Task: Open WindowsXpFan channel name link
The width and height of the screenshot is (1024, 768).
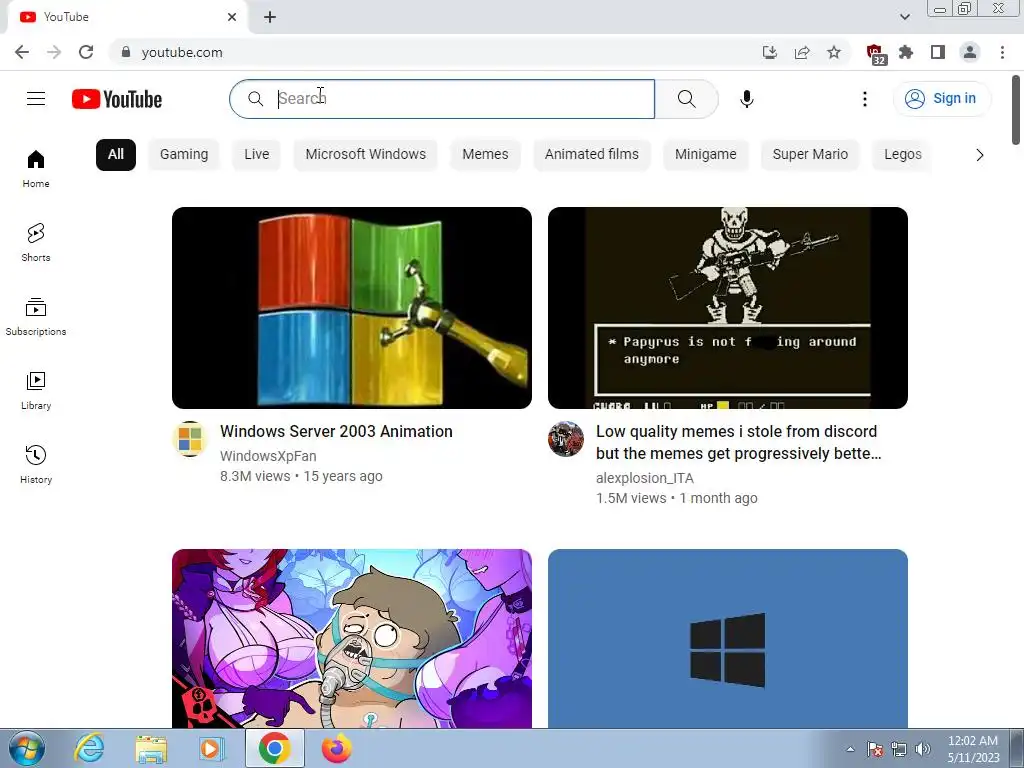Action: click(x=268, y=456)
